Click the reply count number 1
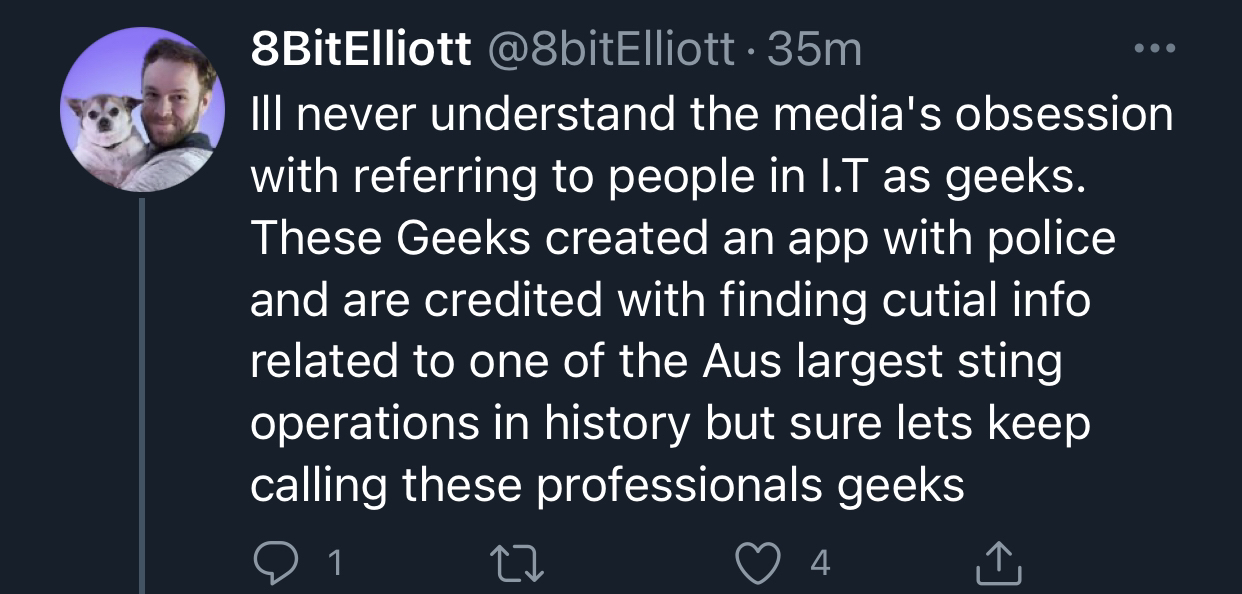Viewport: 1242px width, 594px height. click(334, 565)
